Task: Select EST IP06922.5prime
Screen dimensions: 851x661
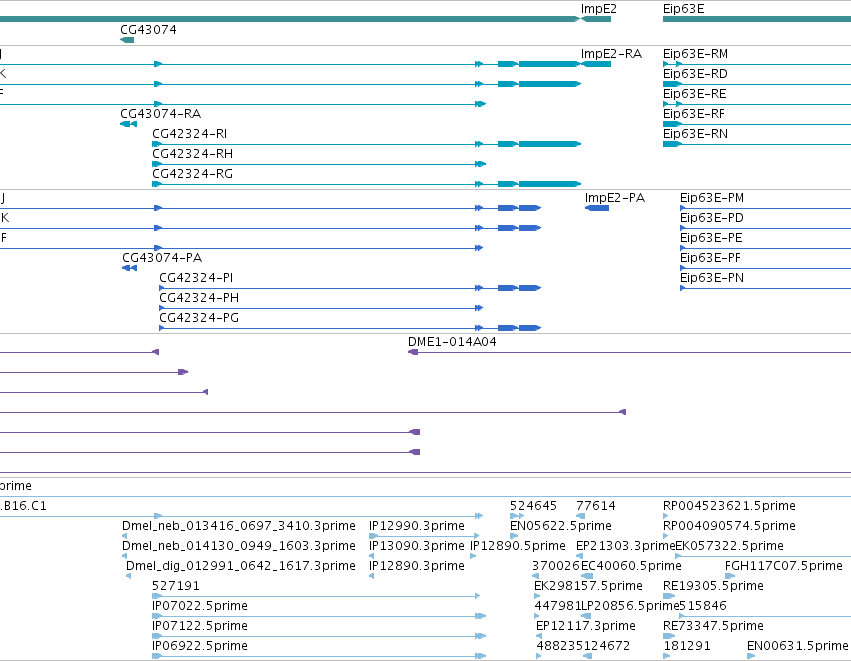Action: click(x=200, y=647)
